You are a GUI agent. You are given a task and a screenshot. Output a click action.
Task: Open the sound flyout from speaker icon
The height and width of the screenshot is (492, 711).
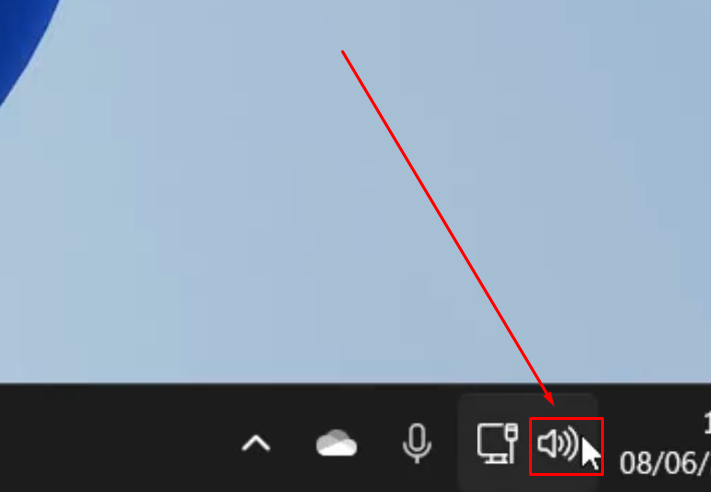click(x=558, y=443)
